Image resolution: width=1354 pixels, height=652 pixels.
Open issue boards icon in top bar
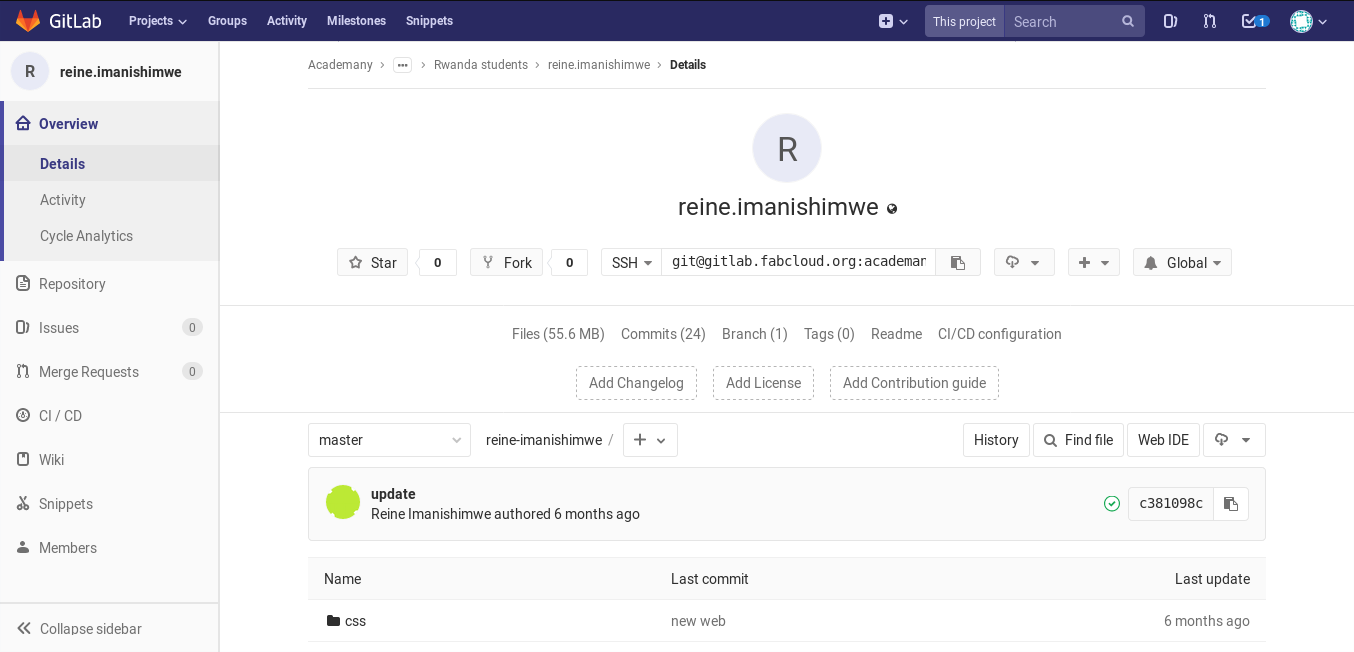[x=1170, y=20]
